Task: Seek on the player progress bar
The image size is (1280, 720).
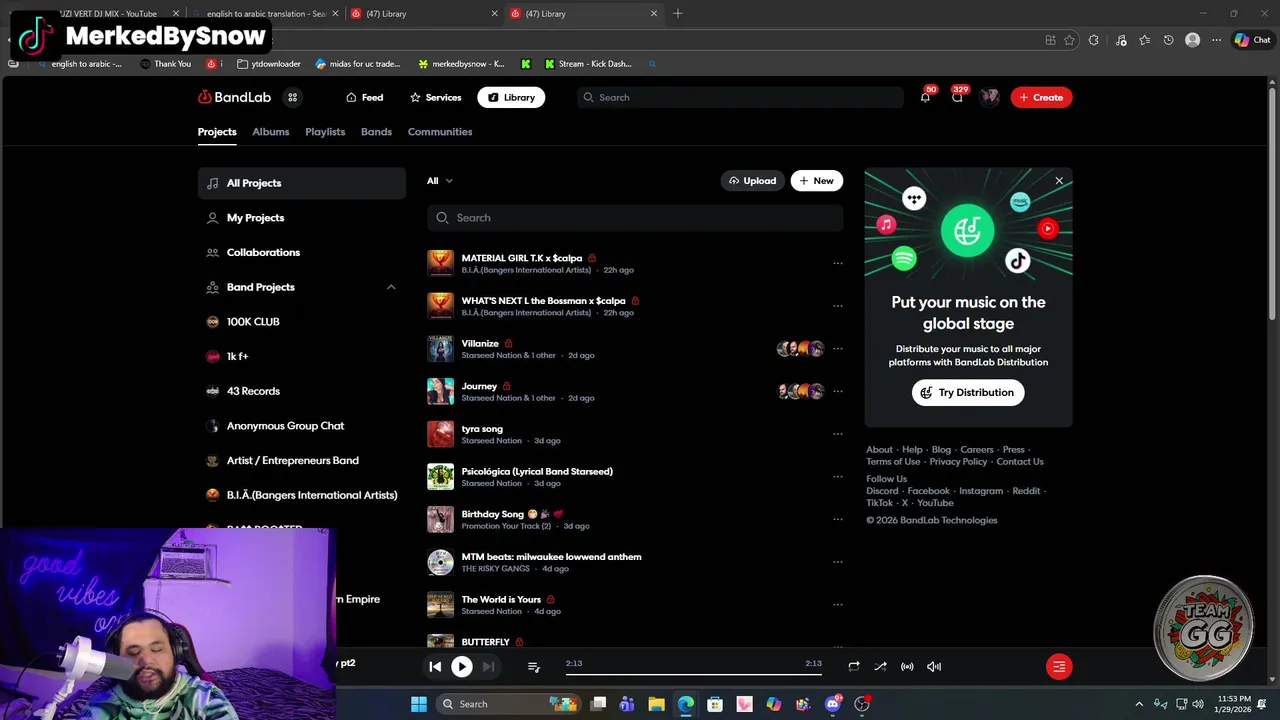Action: coord(694,675)
